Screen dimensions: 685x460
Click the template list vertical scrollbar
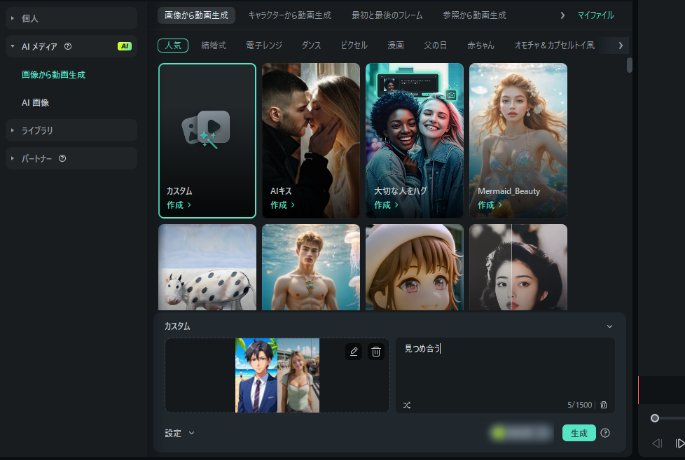(x=630, y=65)
